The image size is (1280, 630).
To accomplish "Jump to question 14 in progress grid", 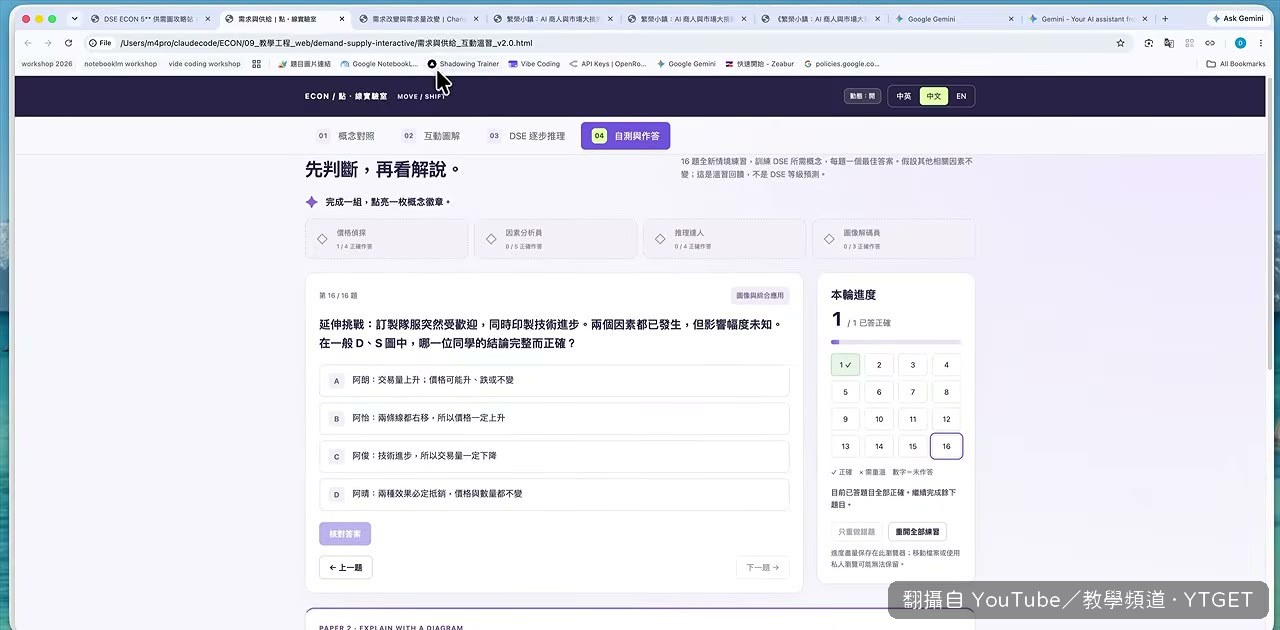I will tap(879, 446).
